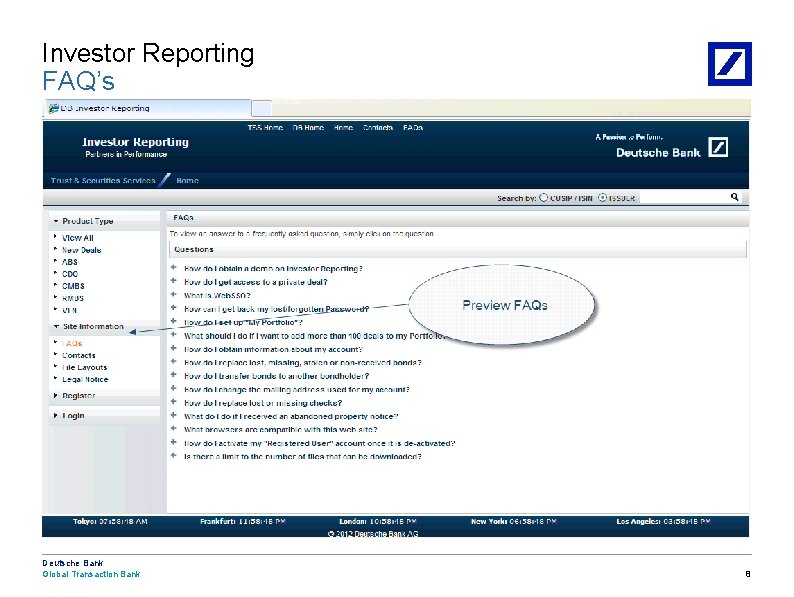
Task: Open the TSS Home navigation link
Action: (265, 128)
